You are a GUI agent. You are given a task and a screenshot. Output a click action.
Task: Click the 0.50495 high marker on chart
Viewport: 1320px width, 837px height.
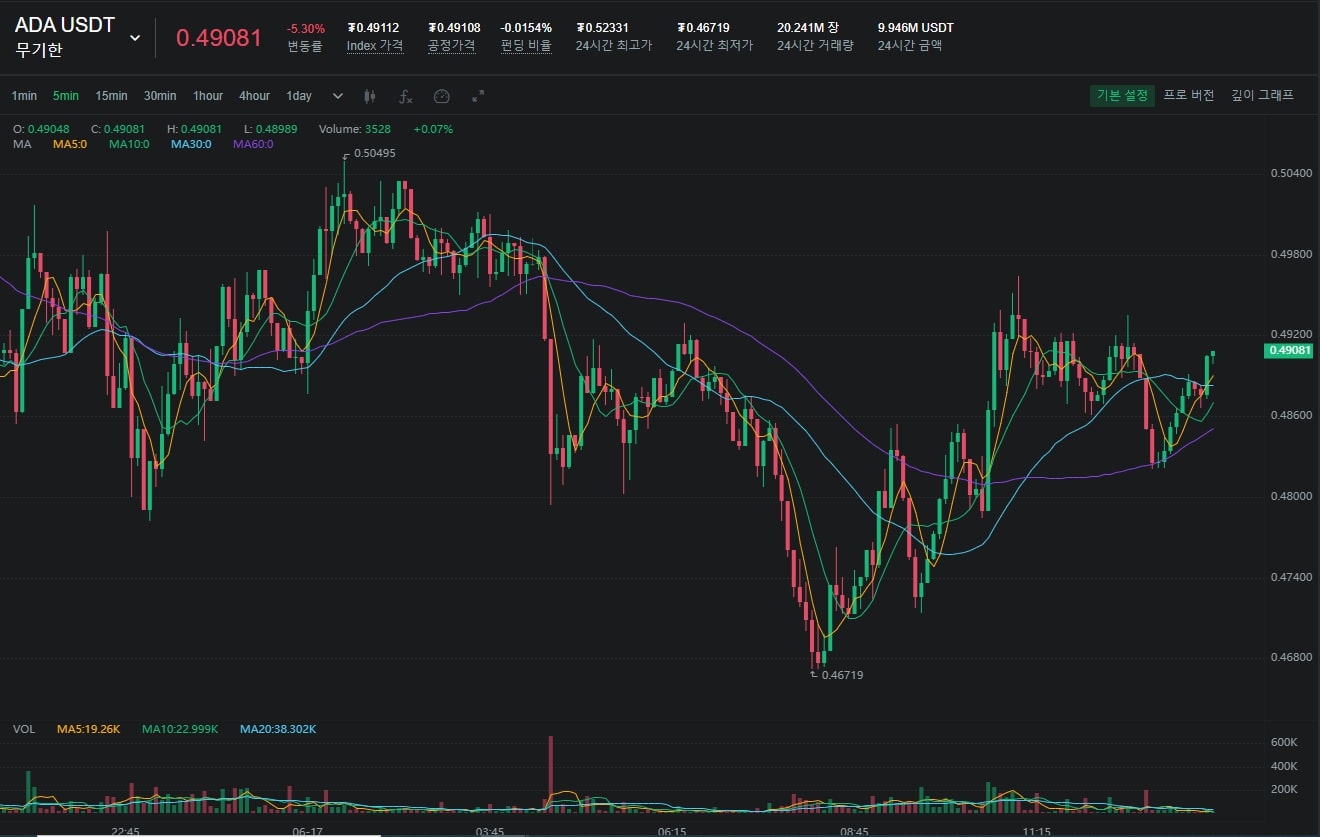(x=374, y=154)
